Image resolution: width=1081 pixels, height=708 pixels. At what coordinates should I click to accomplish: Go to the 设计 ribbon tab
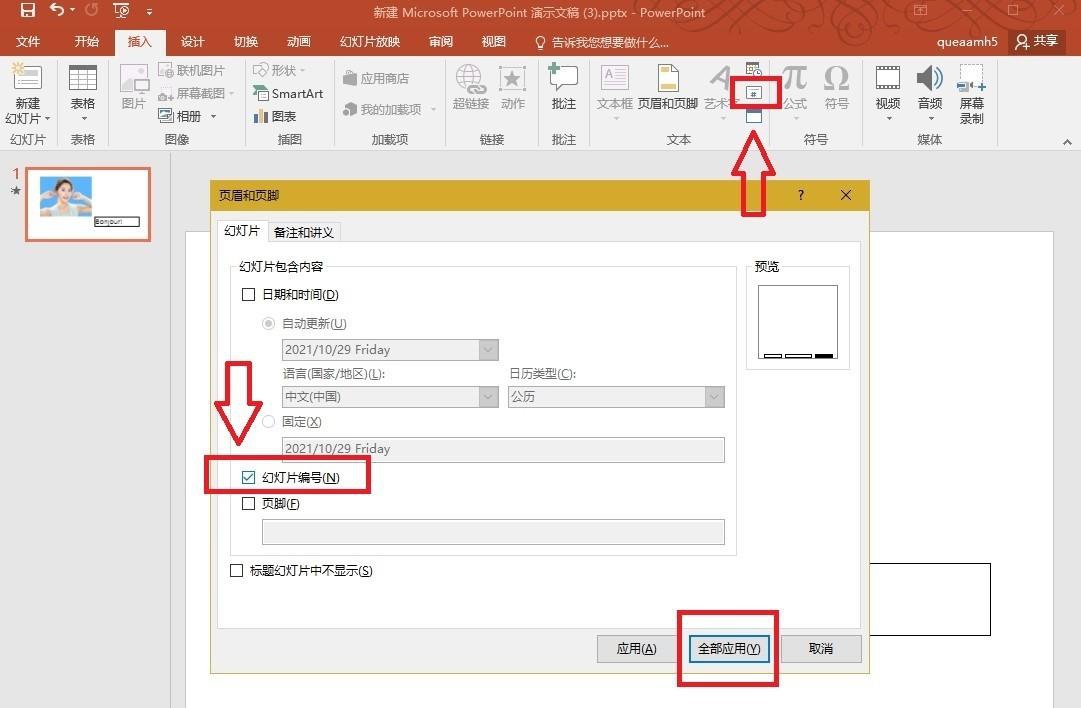192,41
